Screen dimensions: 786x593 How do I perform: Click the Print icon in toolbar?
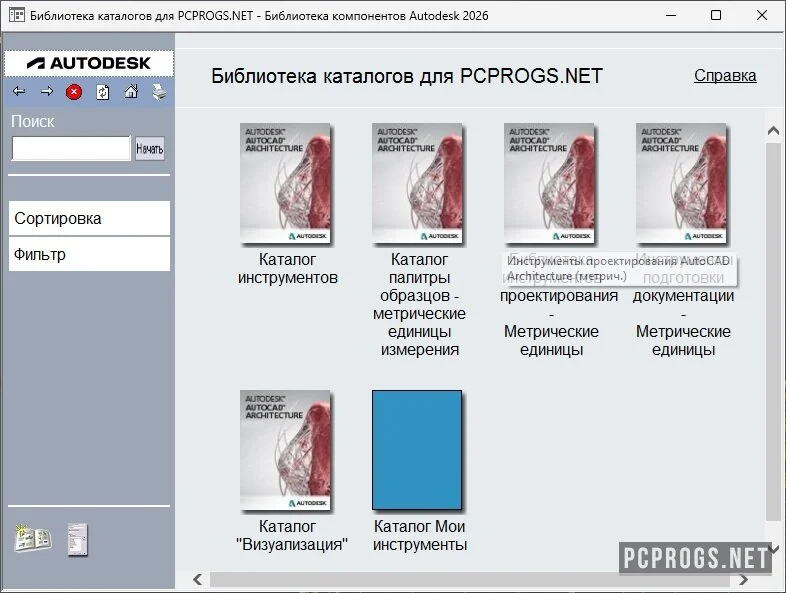click(x=159, y=92)
